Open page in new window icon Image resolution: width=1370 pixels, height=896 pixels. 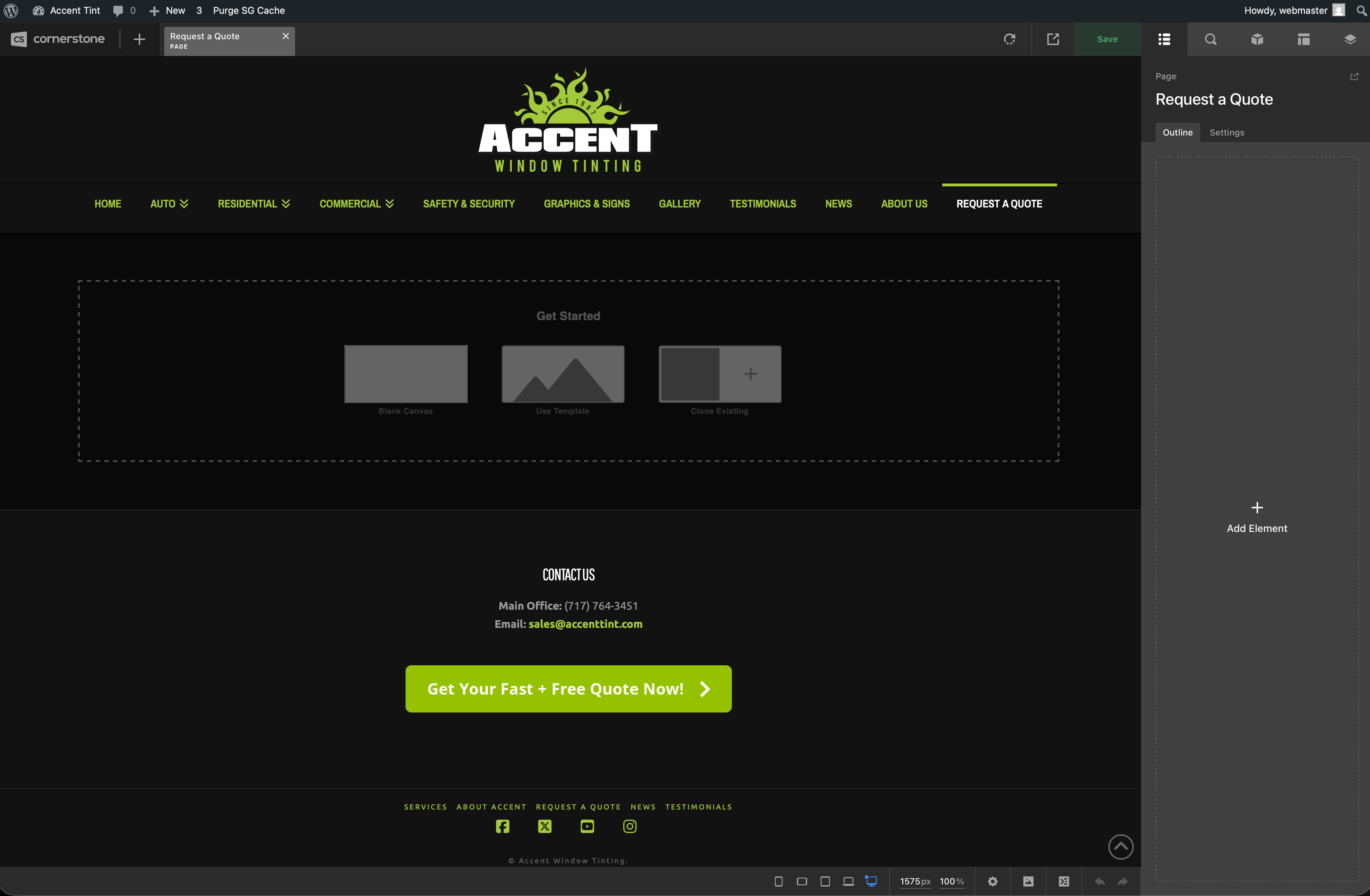(1053, 39)
